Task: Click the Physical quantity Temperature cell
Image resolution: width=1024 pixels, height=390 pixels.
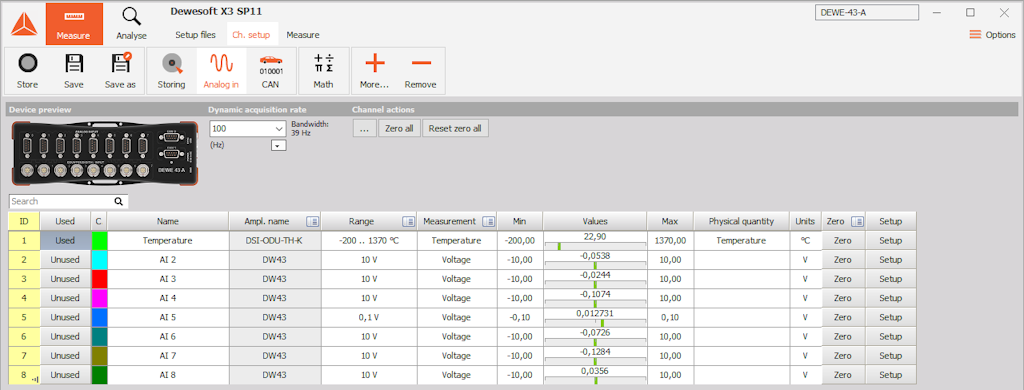Action: pos(741,240)
